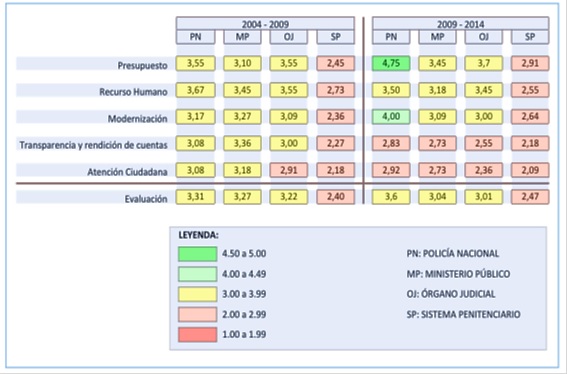This screenshot has height=374, width=567.
Task: Click the light green 4.00 a 4.49 swatch
Action: [197, 274]
